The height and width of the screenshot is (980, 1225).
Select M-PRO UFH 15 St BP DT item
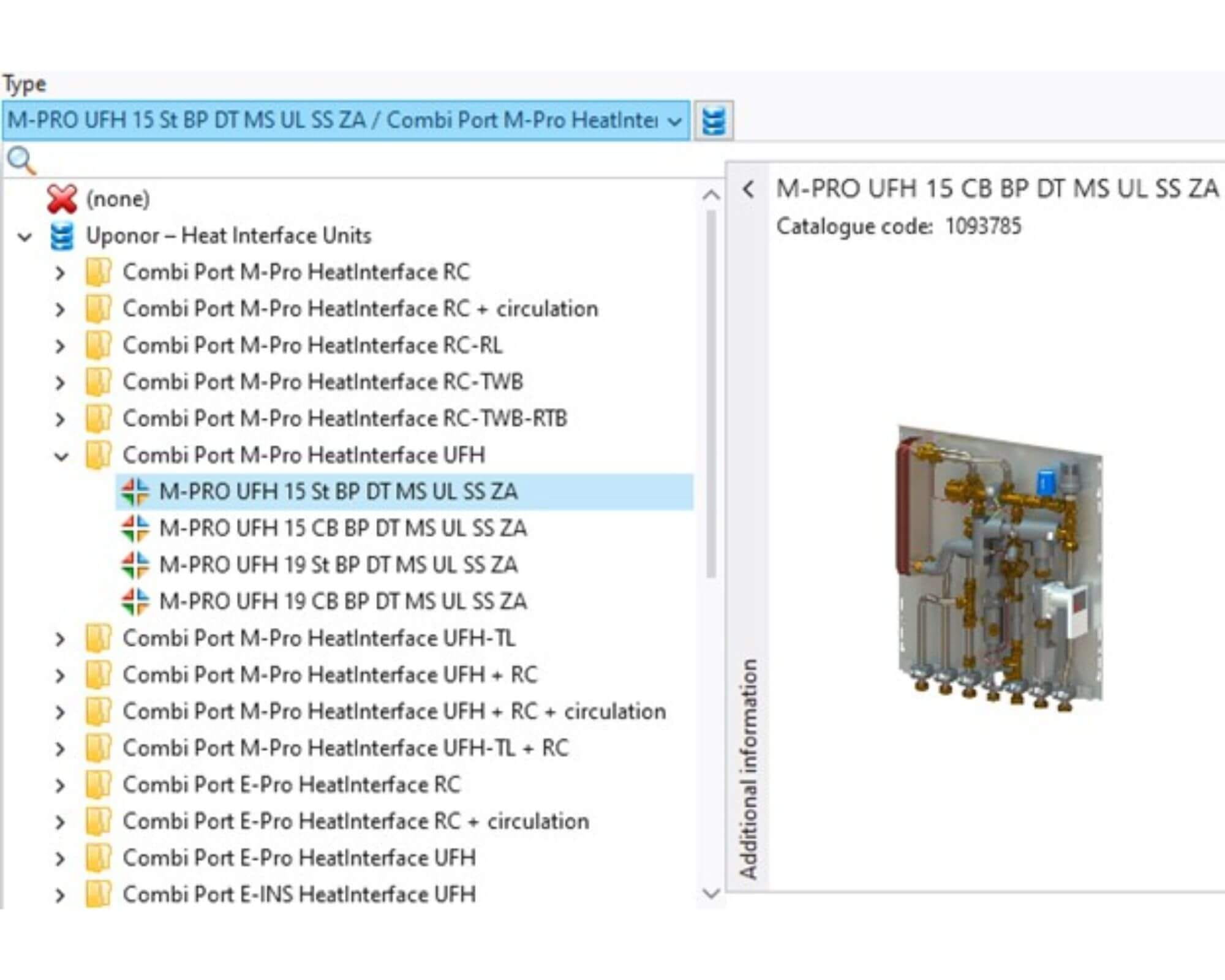pyautogui.click(x=338, y=492)
